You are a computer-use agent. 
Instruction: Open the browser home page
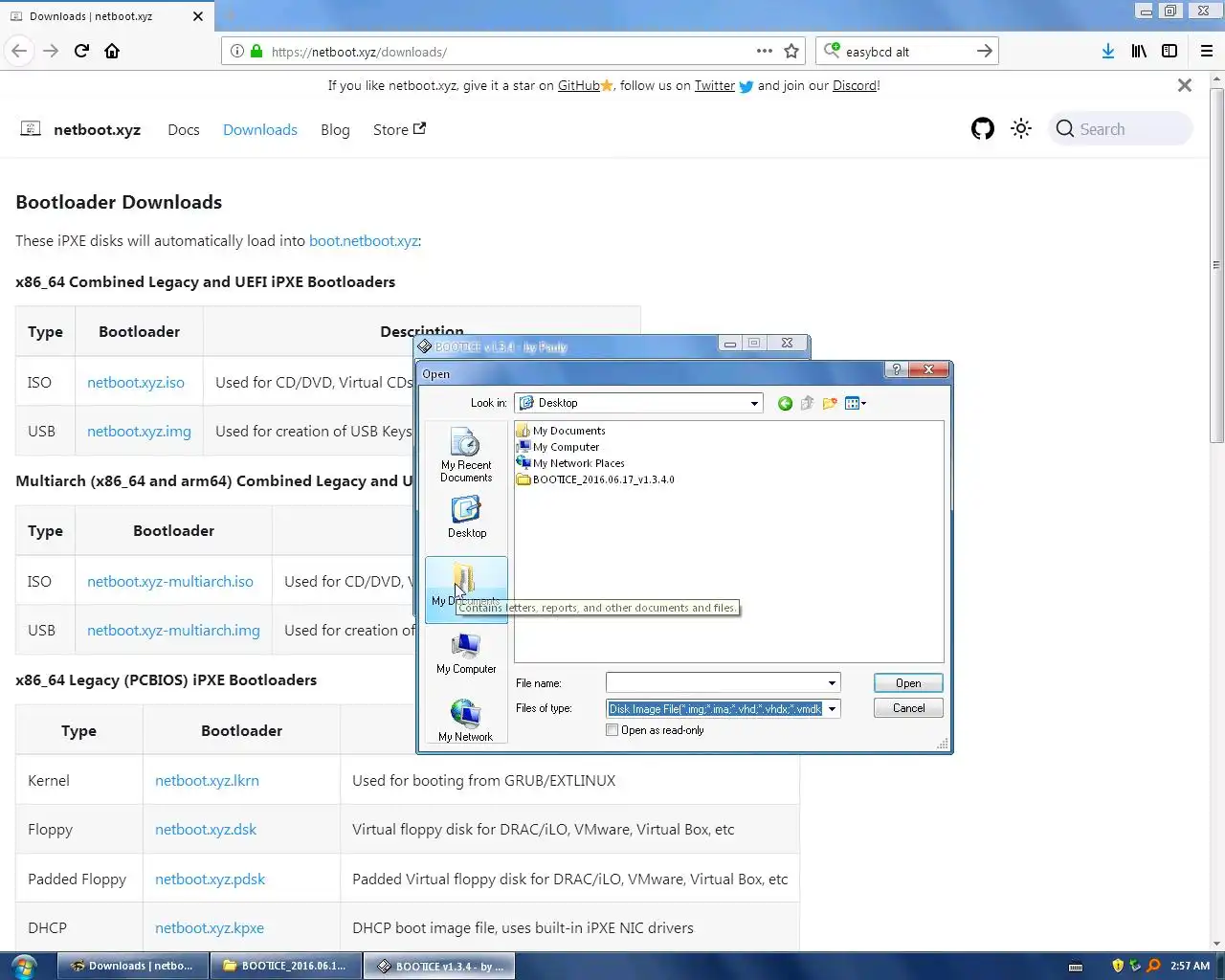point(112,51)
